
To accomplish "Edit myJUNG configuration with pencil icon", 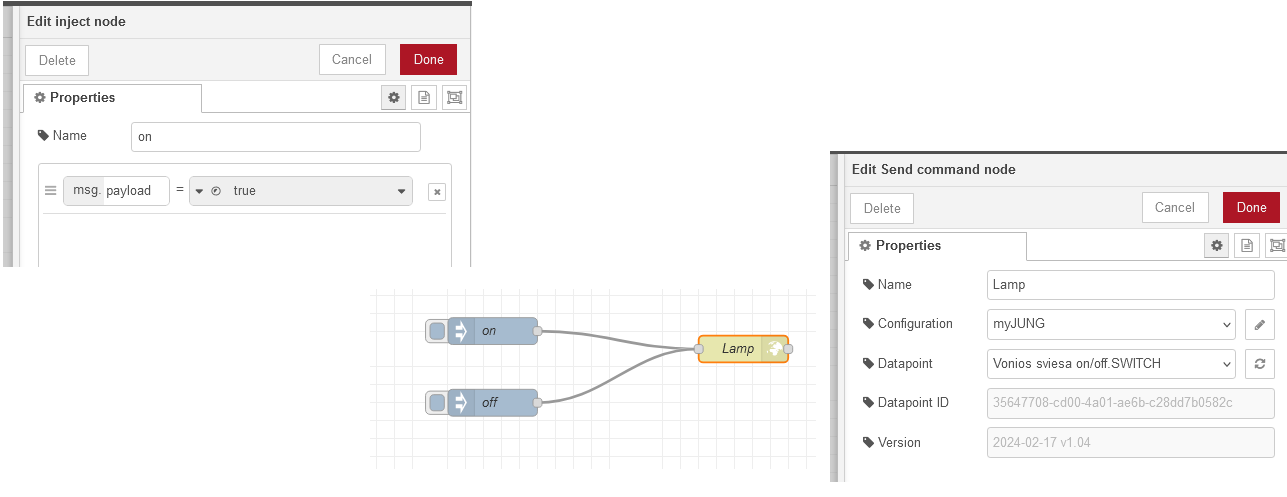I will click(1260, 324).
